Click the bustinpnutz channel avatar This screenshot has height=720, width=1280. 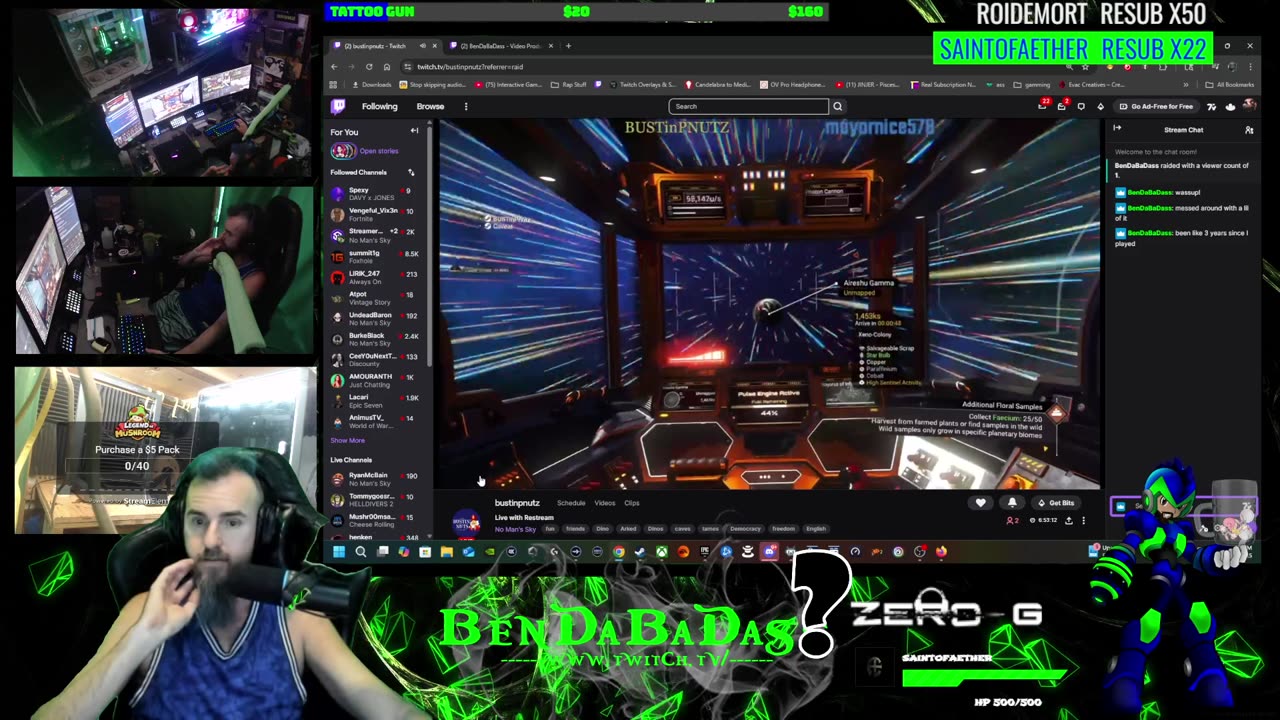(466, 522)
